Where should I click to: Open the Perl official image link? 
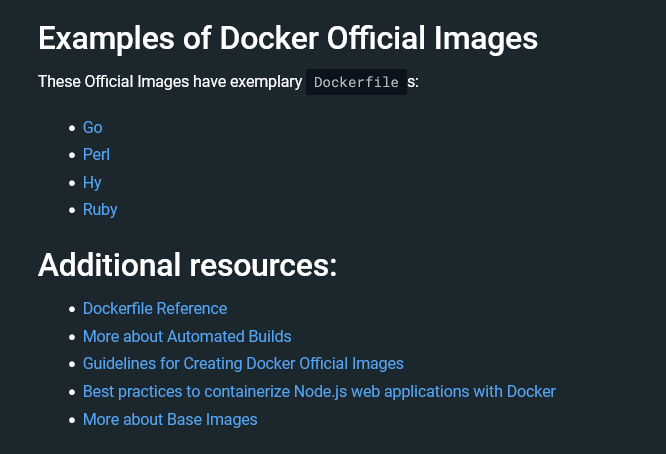(x=96, y=154)
